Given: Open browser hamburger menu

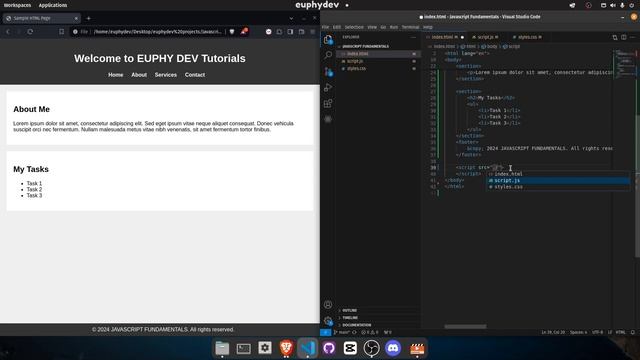Looking at the screenshot, I should 313,31.
